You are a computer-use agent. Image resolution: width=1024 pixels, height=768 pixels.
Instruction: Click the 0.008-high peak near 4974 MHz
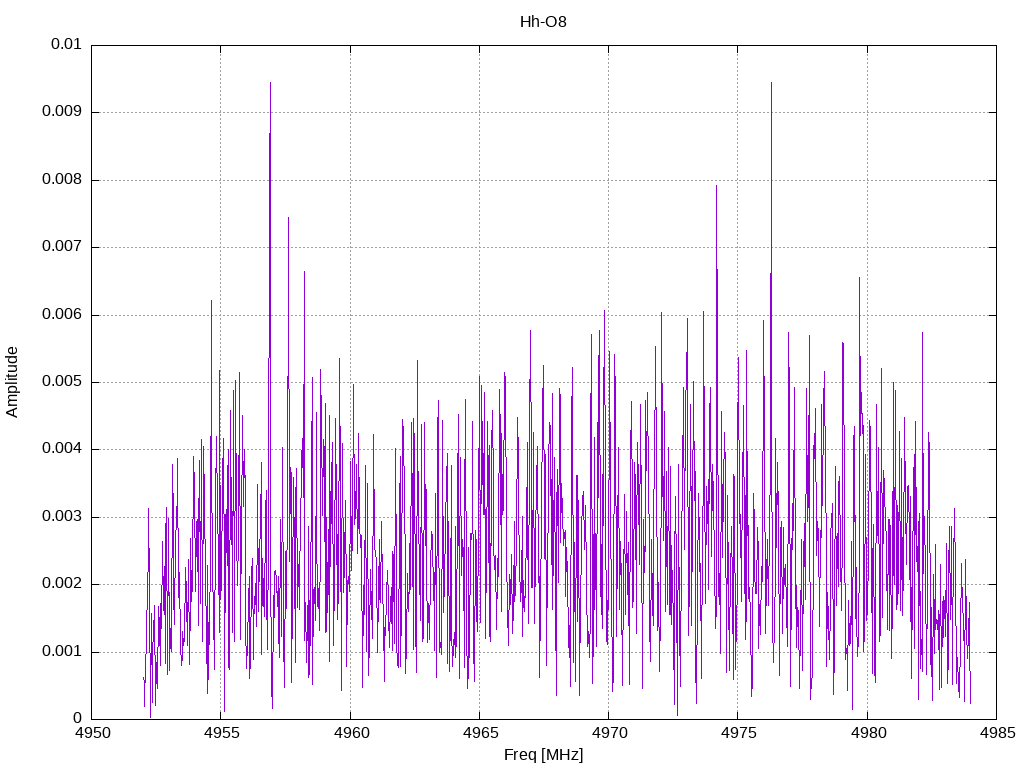pos(716,187)
